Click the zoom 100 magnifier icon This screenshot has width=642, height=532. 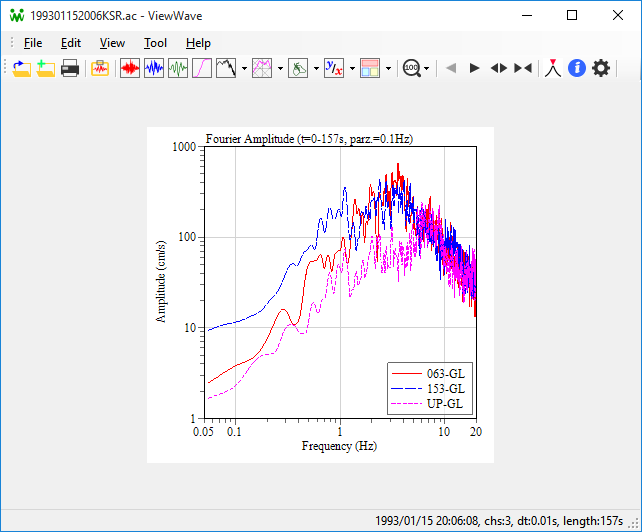click(411, 68)
